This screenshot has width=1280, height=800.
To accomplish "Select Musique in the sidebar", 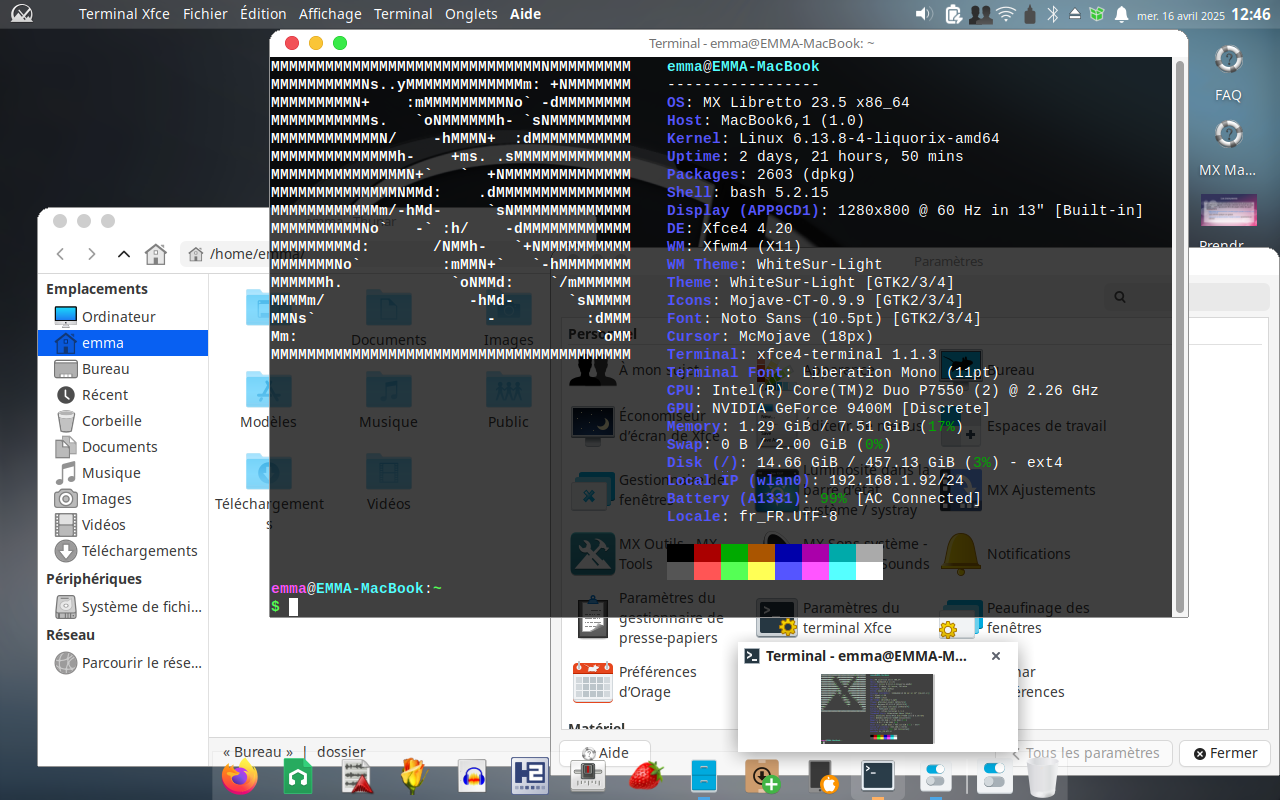I will pyautogui.click(x=123, y=472).
